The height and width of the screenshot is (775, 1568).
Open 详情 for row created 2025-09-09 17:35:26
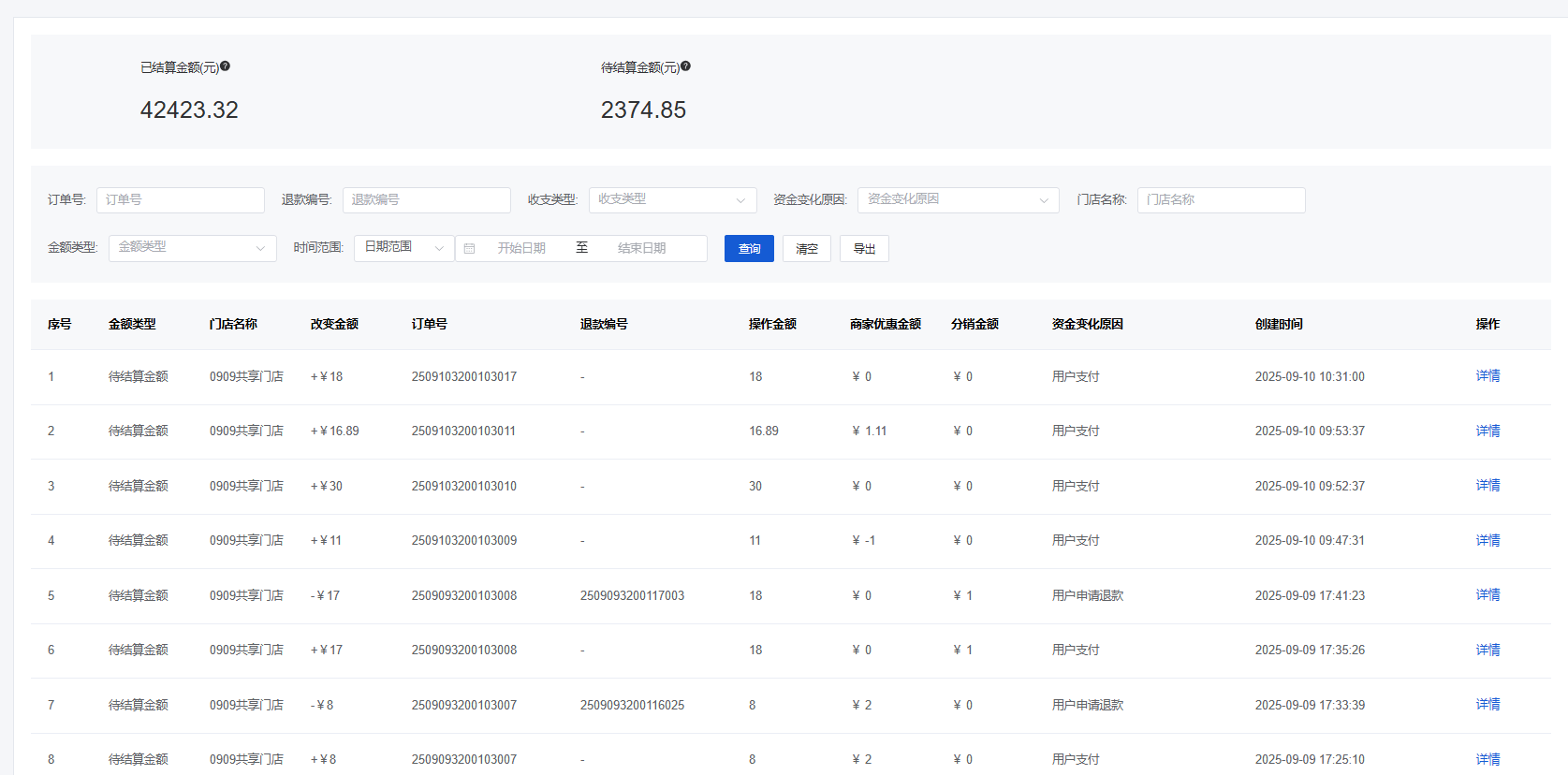click(x=1488, y=650)
